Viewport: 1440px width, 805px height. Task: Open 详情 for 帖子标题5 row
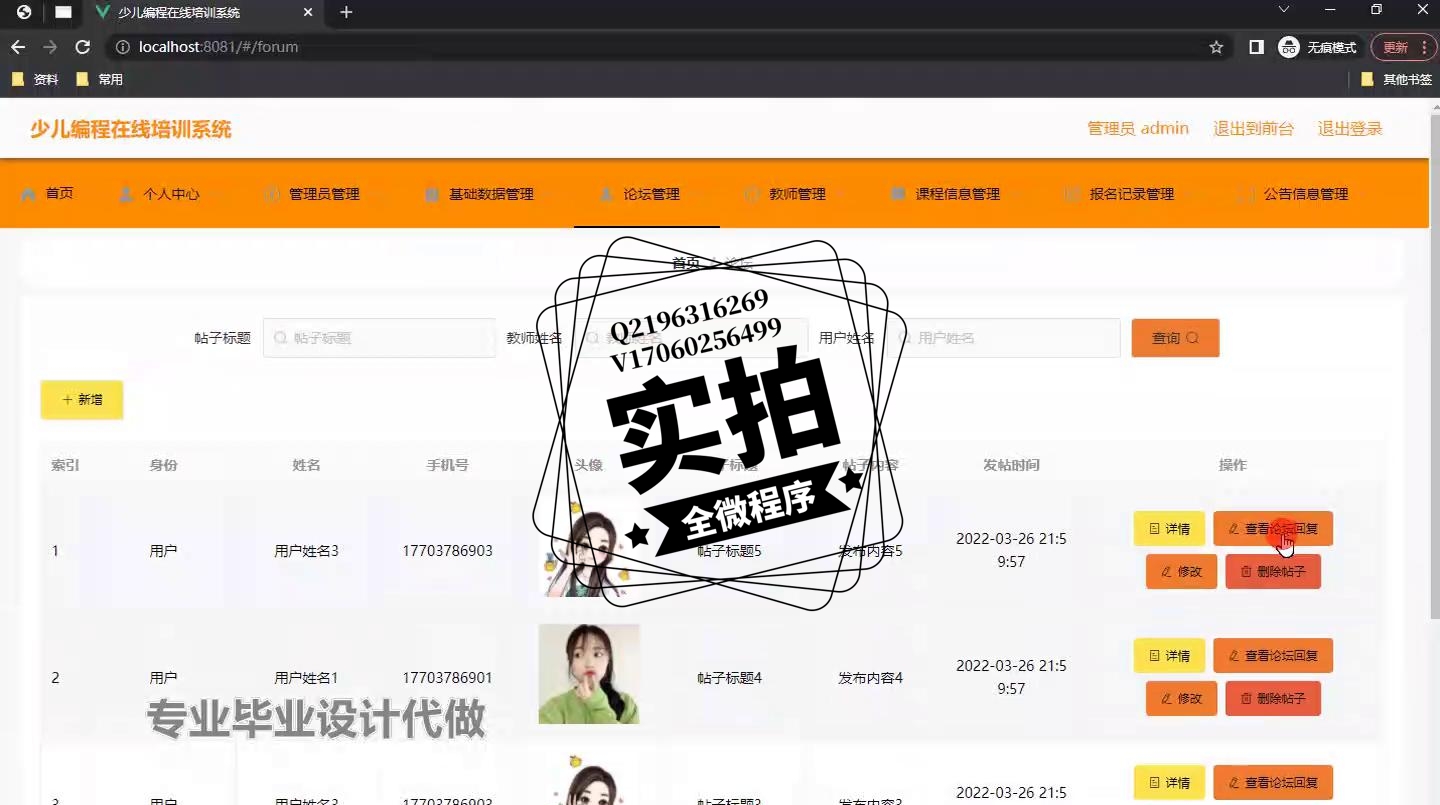[x=1169, y=529]
